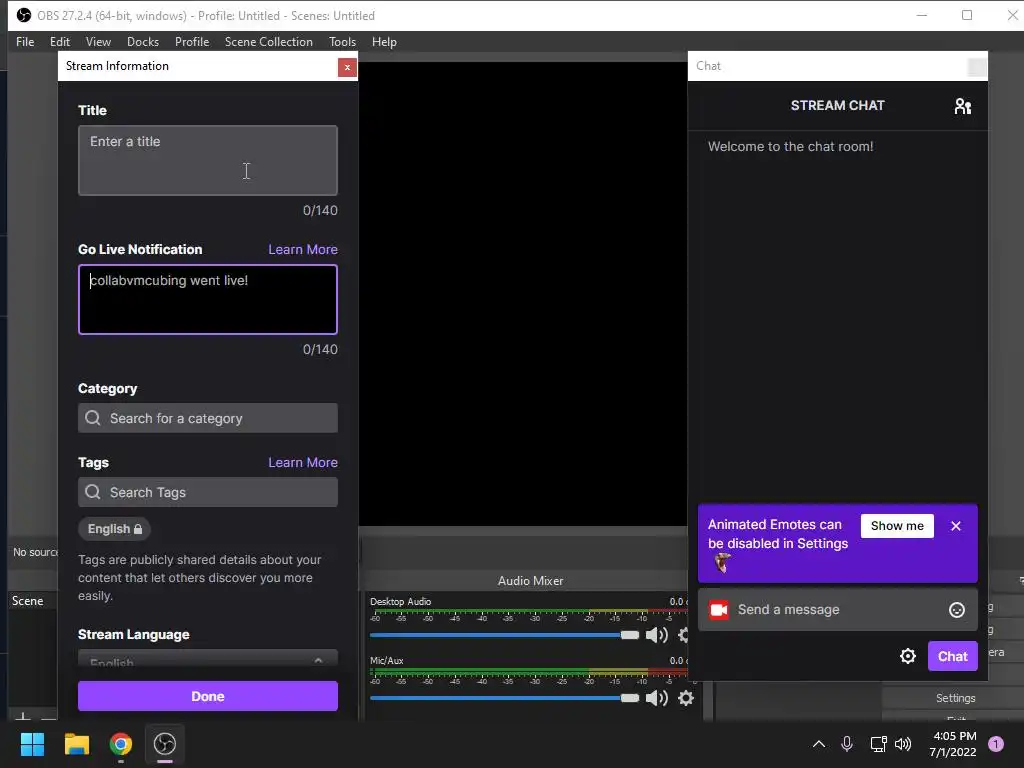Mute Desktop Audio speaker icon
Viewport: 1024px width, 768px height.
tap(656, 635)
